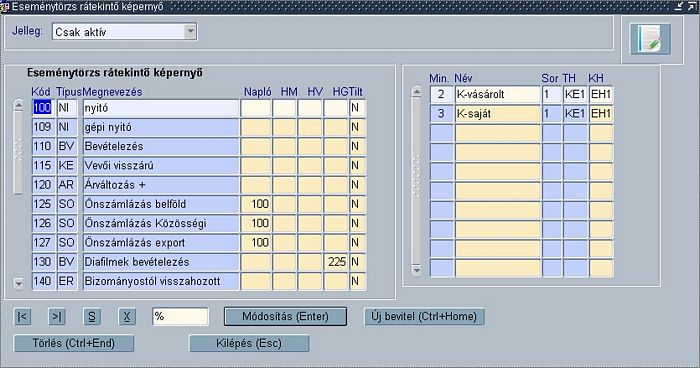Click Napló value 100 in row 125

tap(256, 204)
